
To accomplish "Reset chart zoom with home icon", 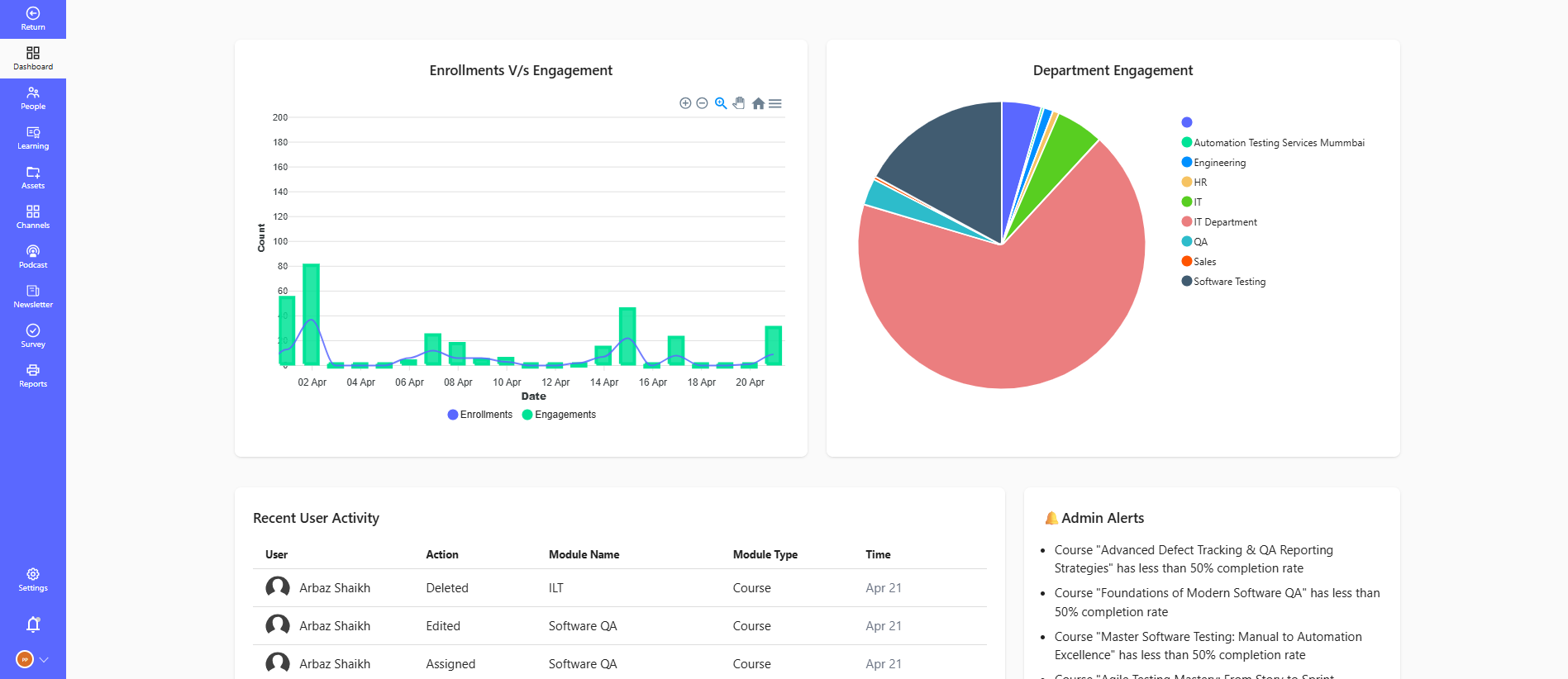I will click(x=758, y=103).
